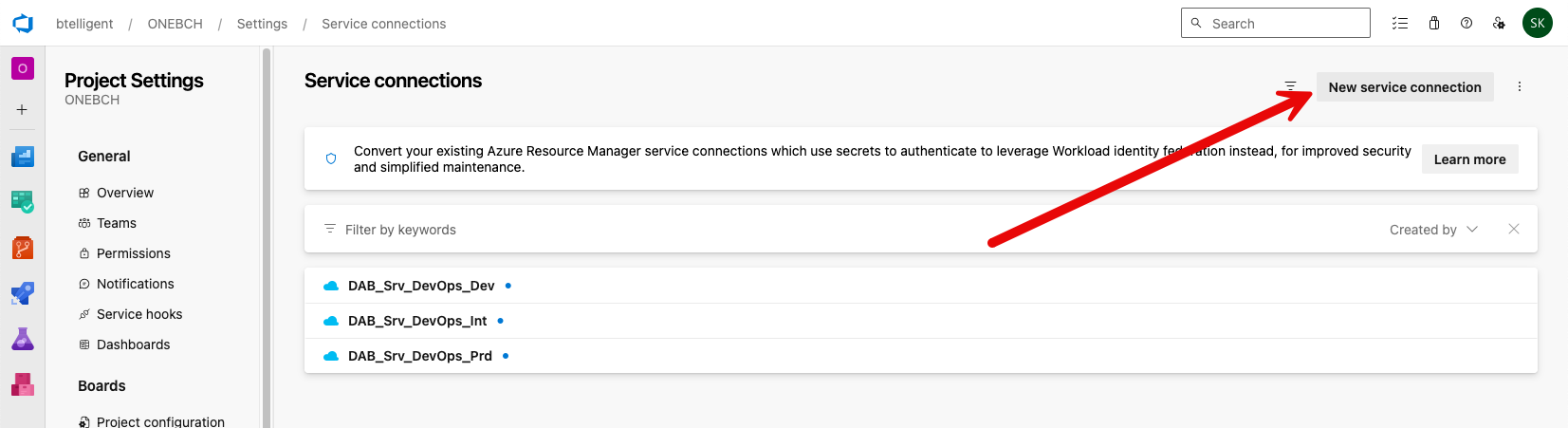Open Azure Pipelines from the sidebar
The image size is (1568, 428).
pos(23,293)
